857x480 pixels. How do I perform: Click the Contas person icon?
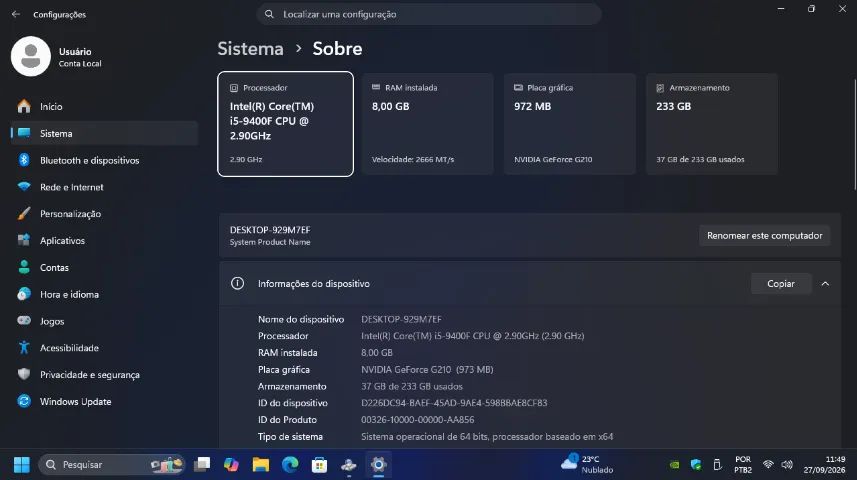pyautogui.click(x=24, y=267)
